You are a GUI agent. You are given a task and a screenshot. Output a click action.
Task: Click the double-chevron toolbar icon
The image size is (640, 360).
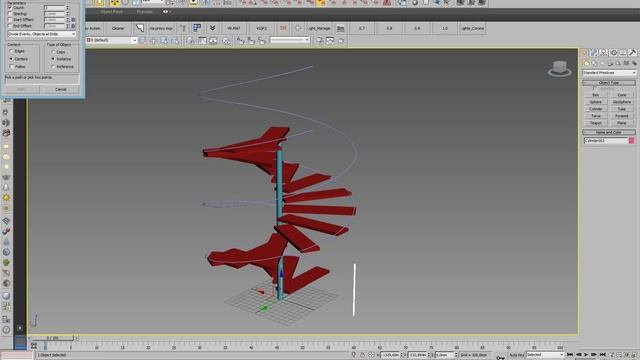coord(212,28)
